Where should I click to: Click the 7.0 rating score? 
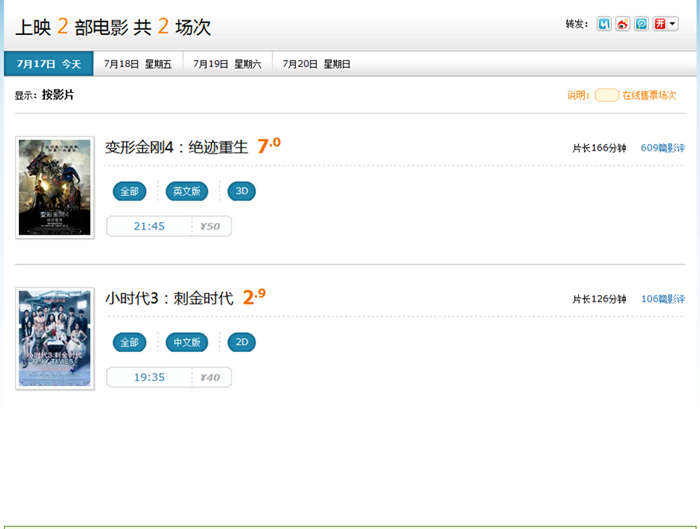(x=269, y=146)
